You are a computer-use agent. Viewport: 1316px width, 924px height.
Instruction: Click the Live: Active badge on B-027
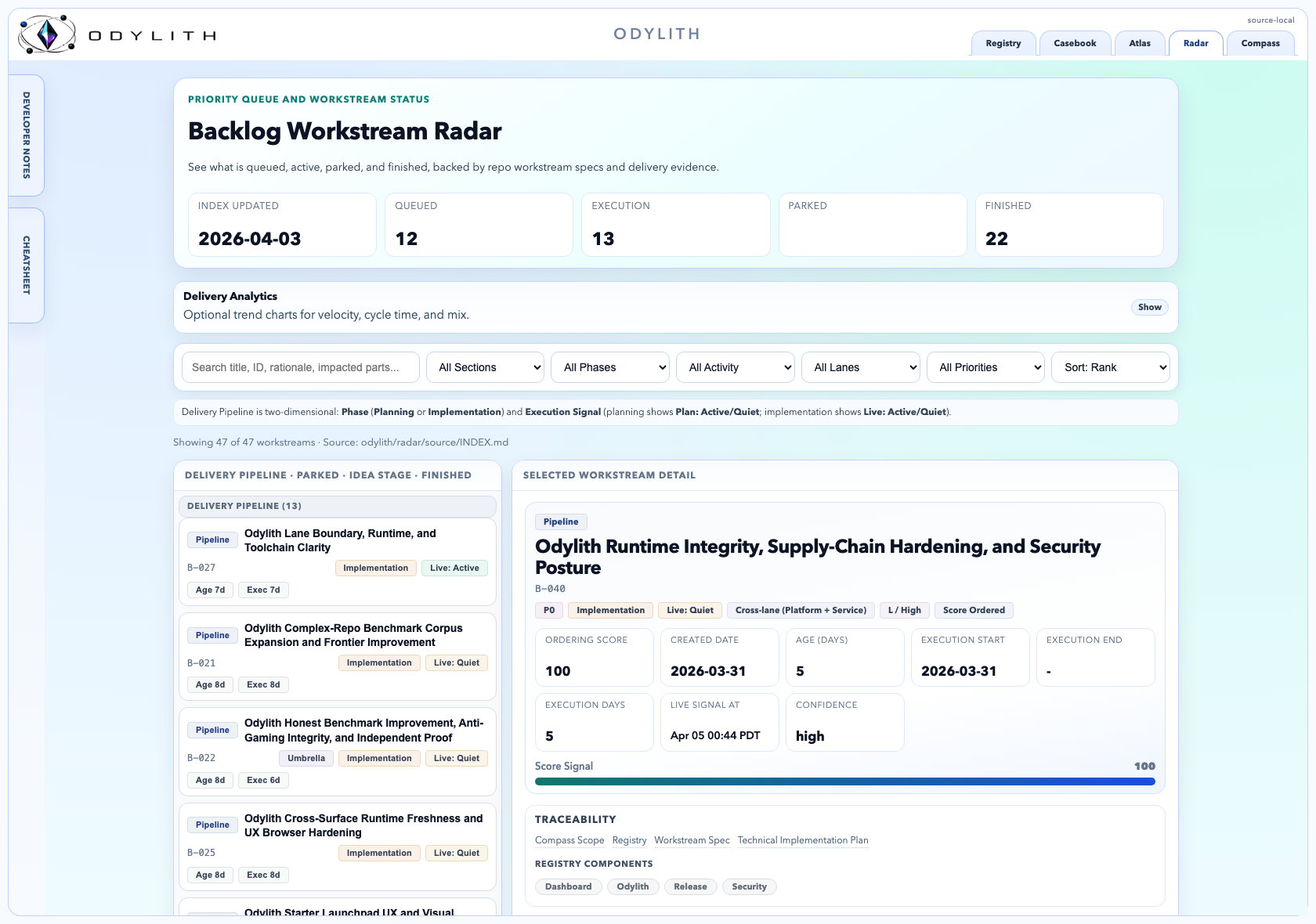click(x=454, y=568)
